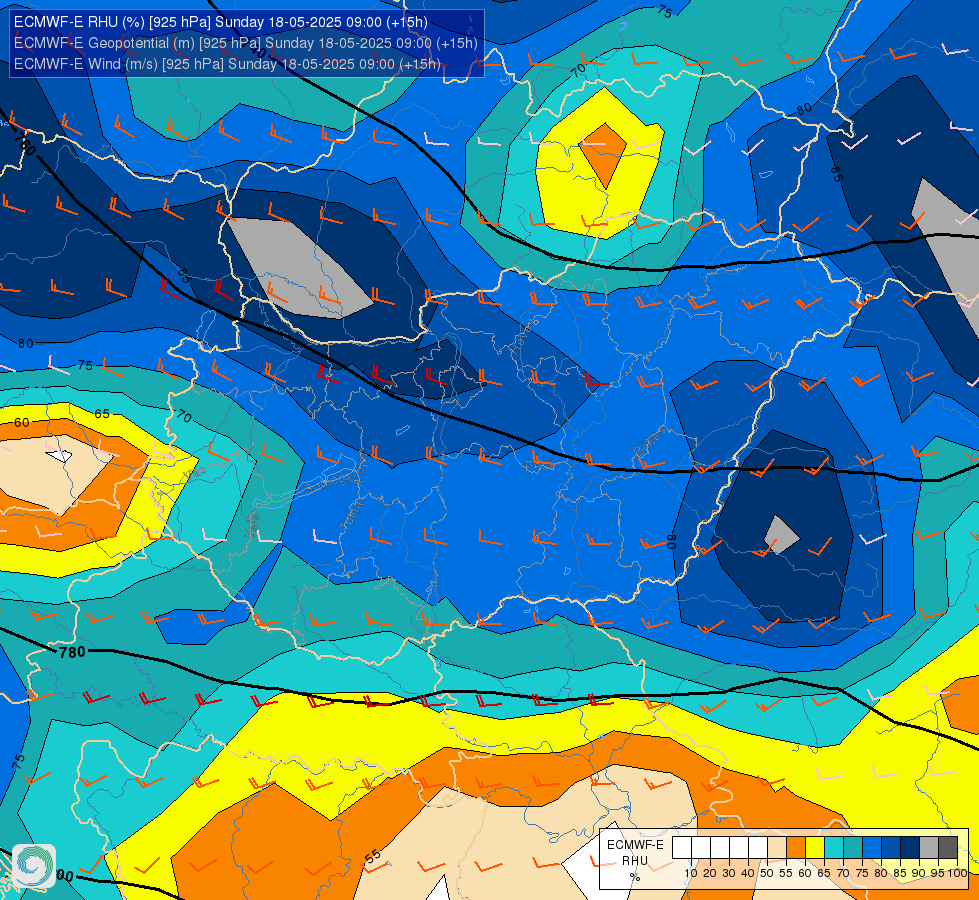Click the "760" geopotential contour label
The height and width of the screenshot is (900, 979).
tap(23, 144)
